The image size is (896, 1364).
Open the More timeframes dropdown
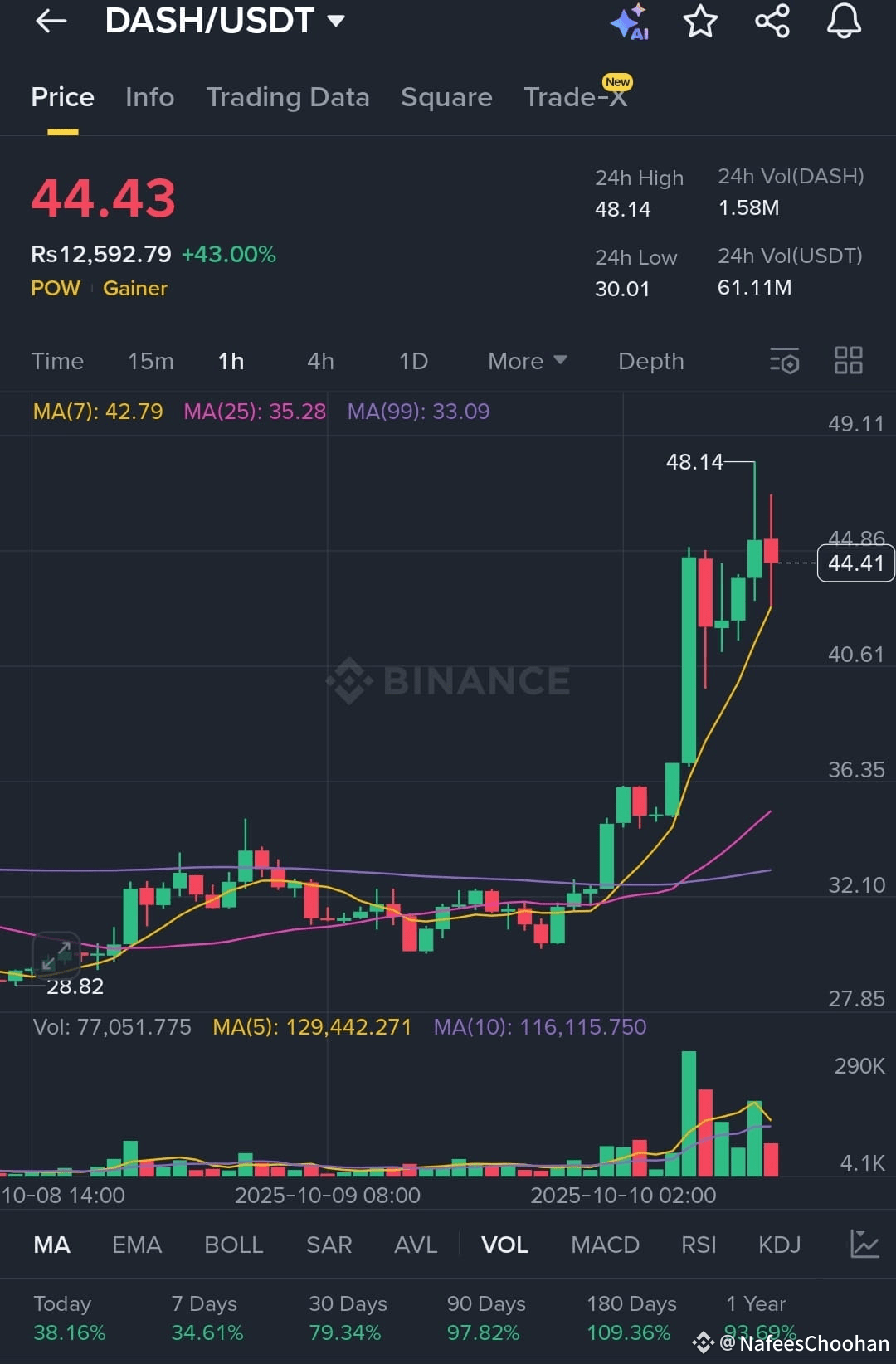527,361
